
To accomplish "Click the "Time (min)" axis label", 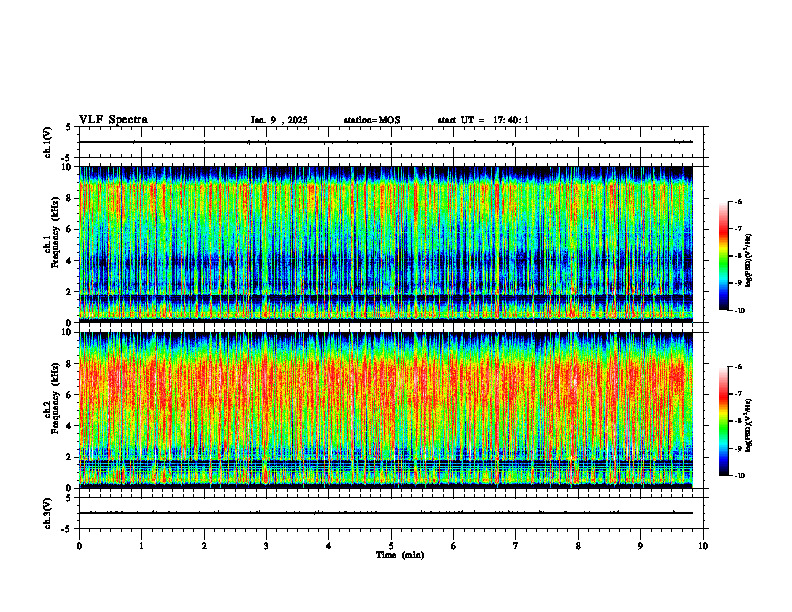I will point(400,555).
